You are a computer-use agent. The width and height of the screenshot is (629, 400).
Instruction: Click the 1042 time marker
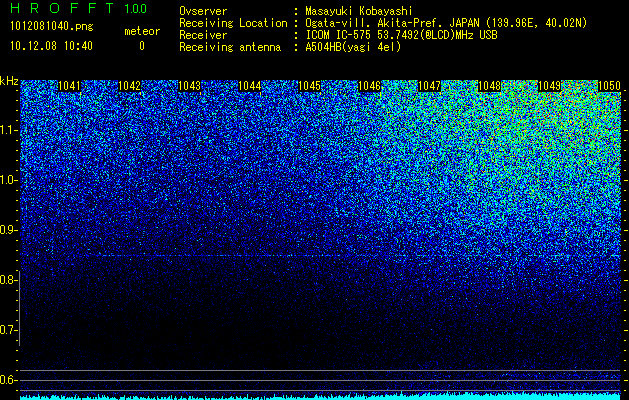tap(130, 86)
